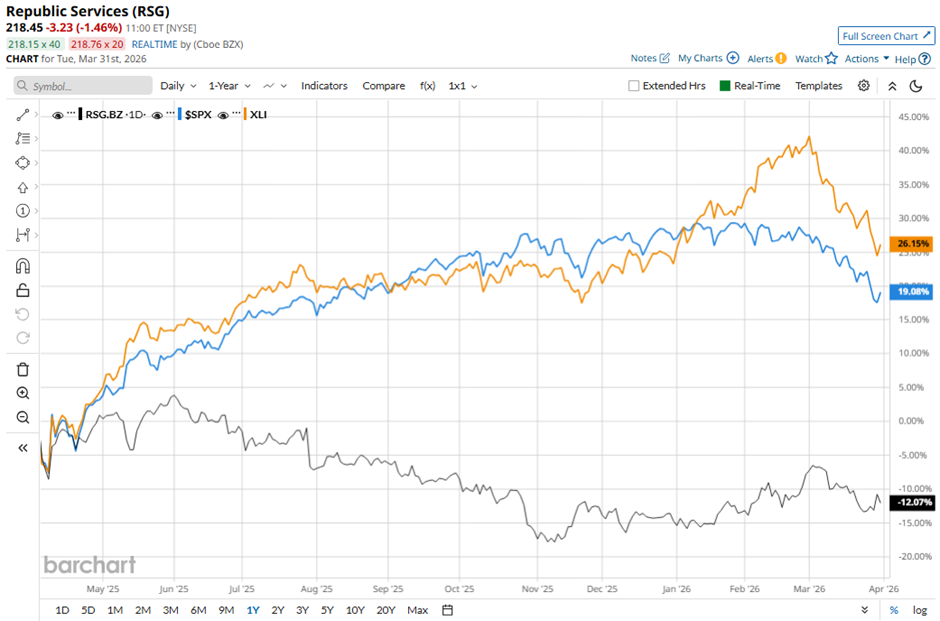This screenshot has width=940, height=621.
Task: Pick the measure range tool
Action: tap(23, 235)
